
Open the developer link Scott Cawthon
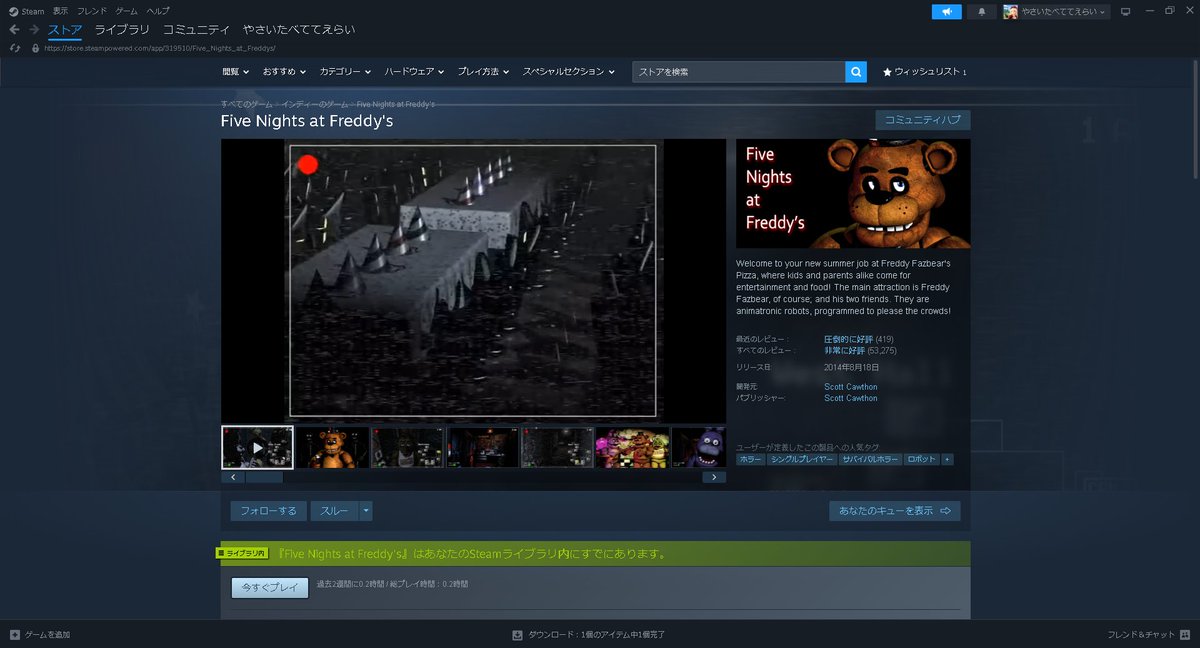pyautogui.click(x=851, y=387)
